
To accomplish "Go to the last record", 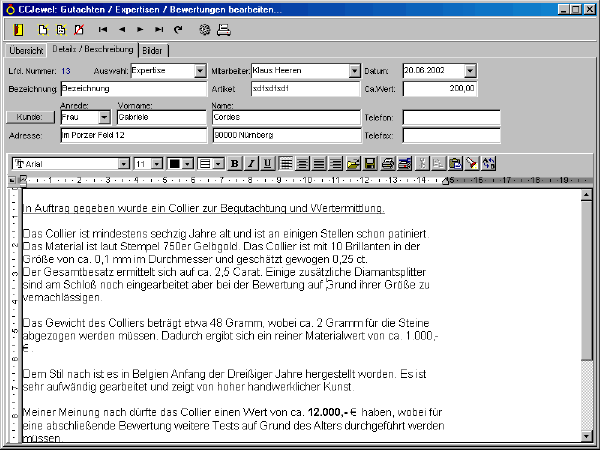I will 159,30.
